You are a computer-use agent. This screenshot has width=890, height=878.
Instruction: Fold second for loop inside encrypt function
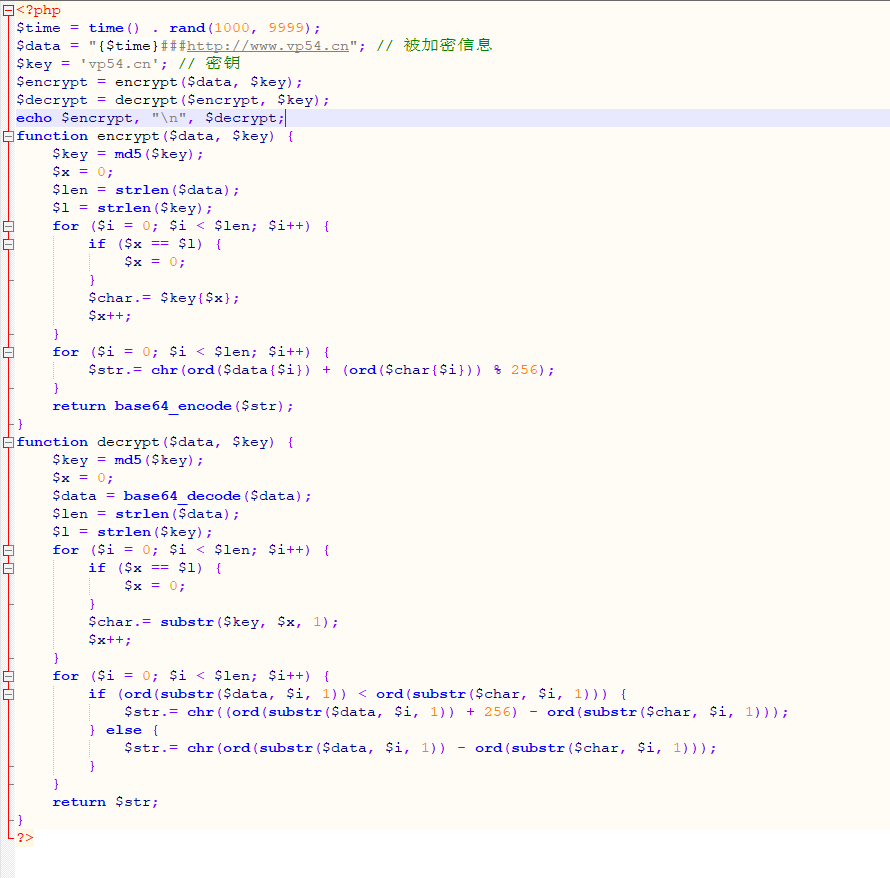pos(8,352)
